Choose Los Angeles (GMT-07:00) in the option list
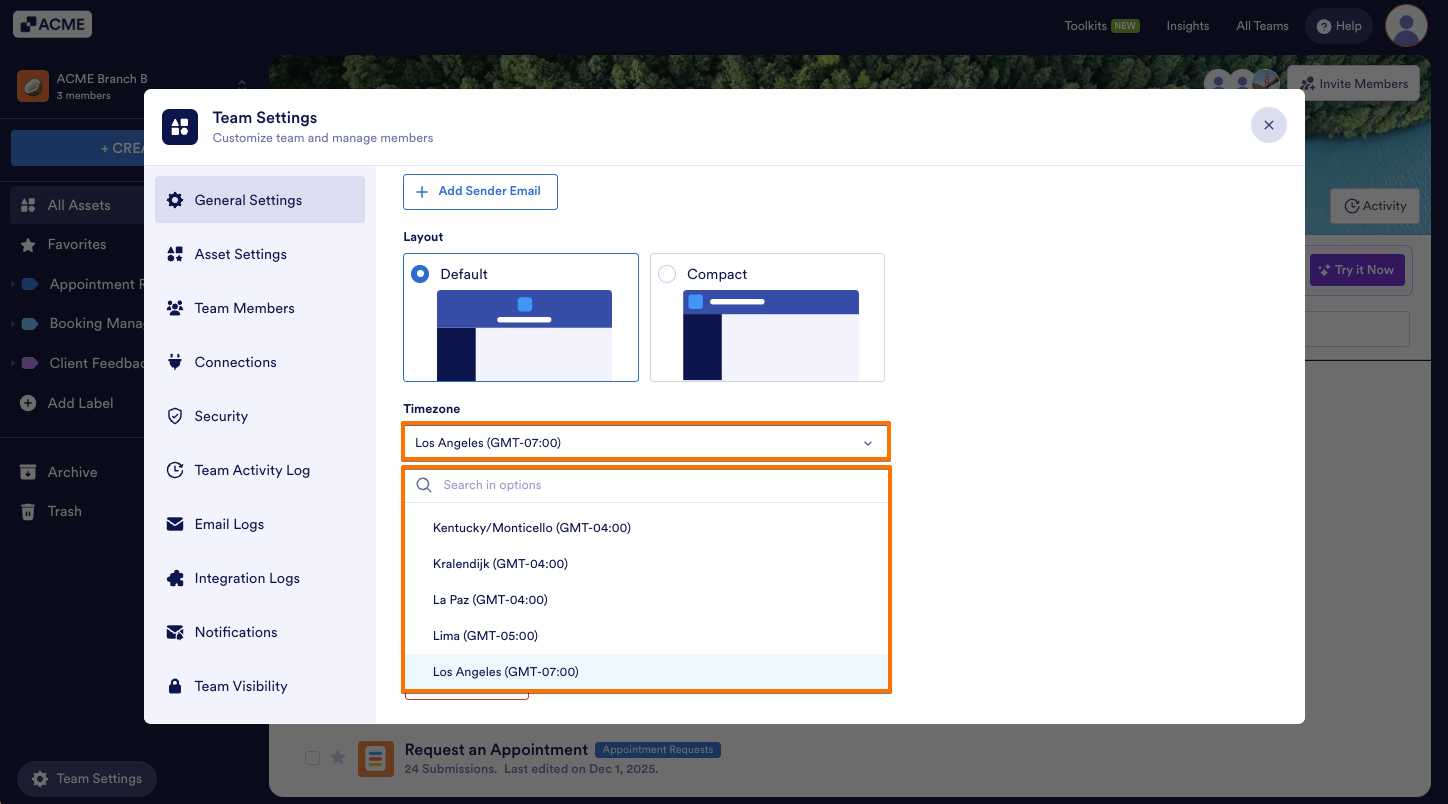Screen dimensions: 1448x804 (646, 672)
